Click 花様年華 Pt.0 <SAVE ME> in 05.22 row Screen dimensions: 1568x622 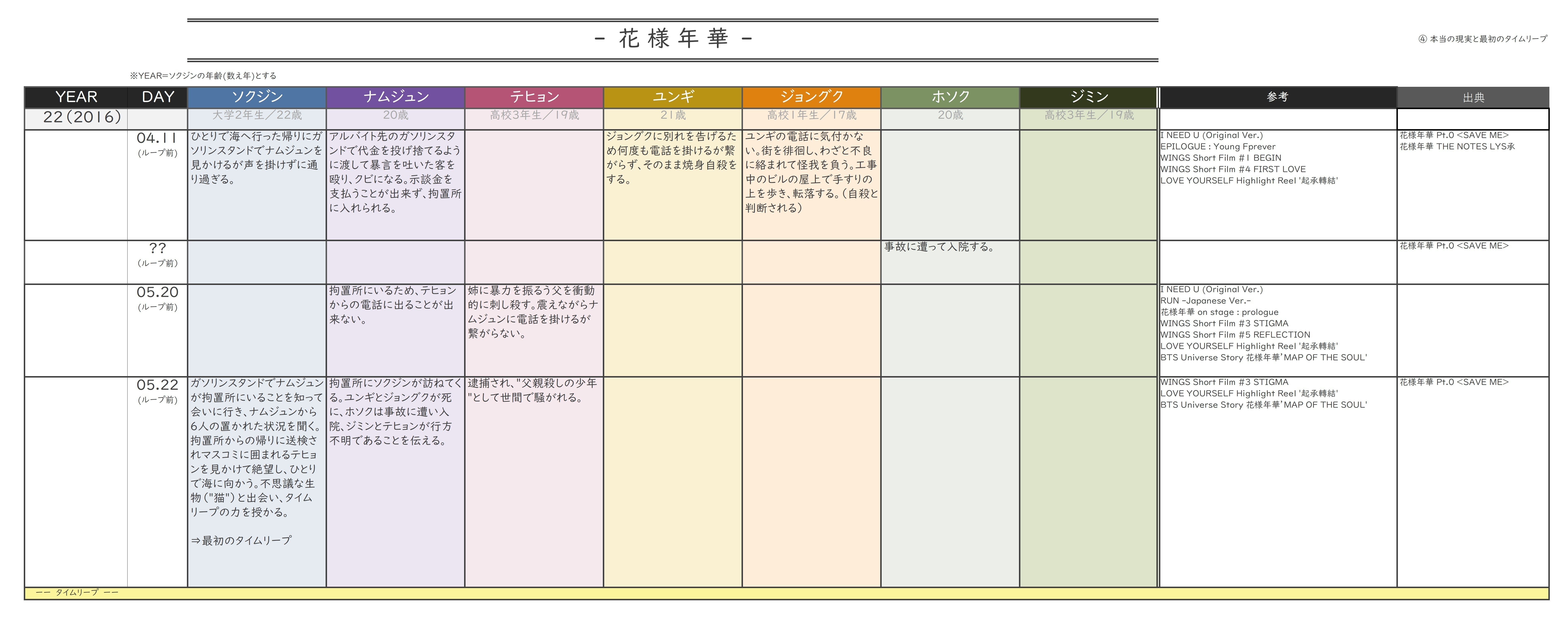[x=1454, y=382]
